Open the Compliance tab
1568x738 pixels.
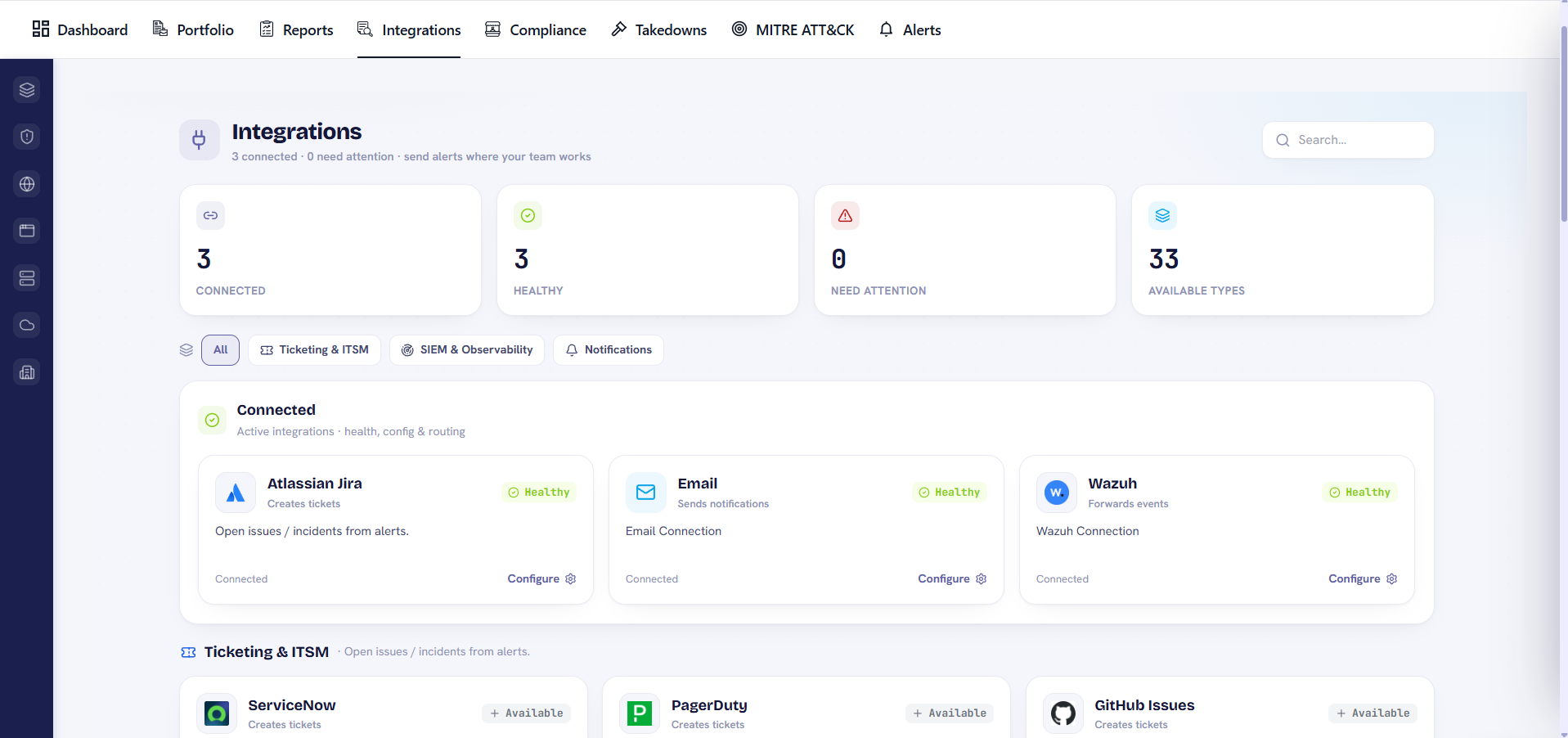(x=536, y=29)
